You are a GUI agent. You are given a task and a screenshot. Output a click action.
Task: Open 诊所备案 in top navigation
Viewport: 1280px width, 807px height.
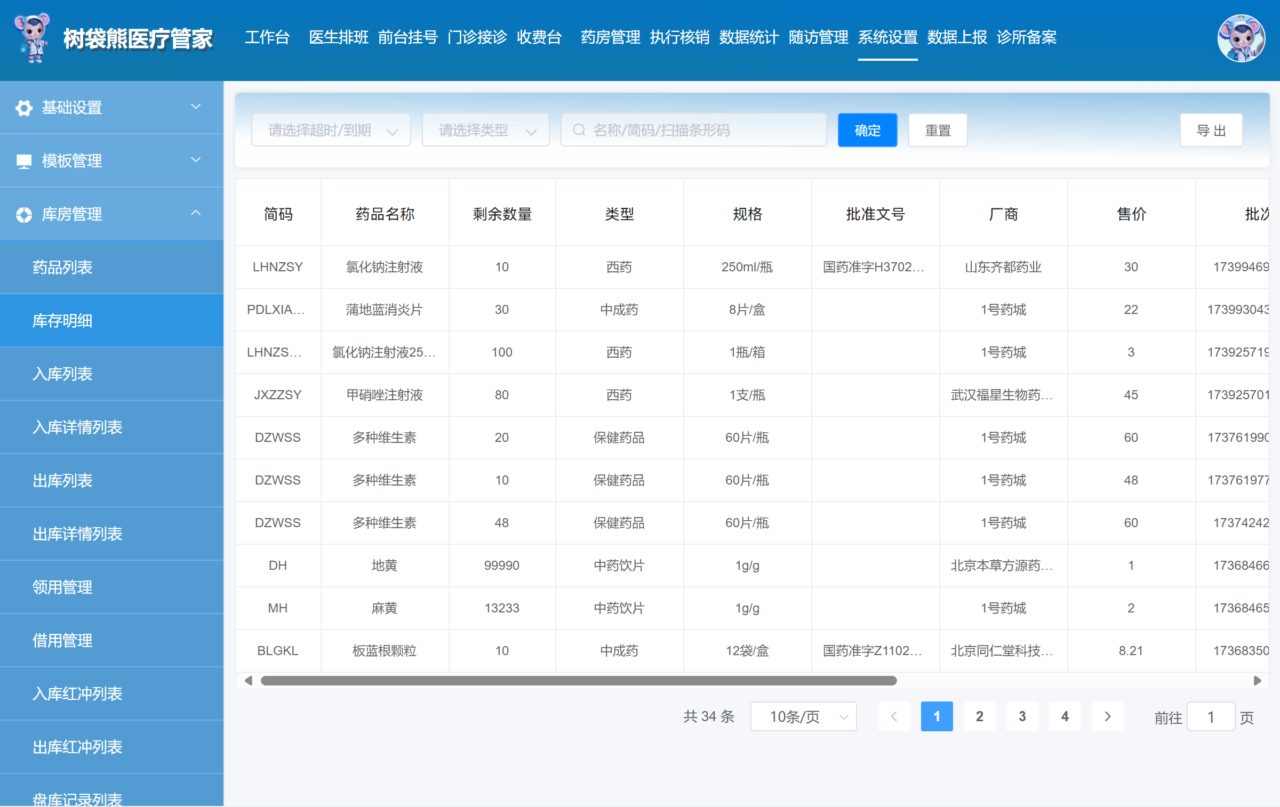[1027, 37]
